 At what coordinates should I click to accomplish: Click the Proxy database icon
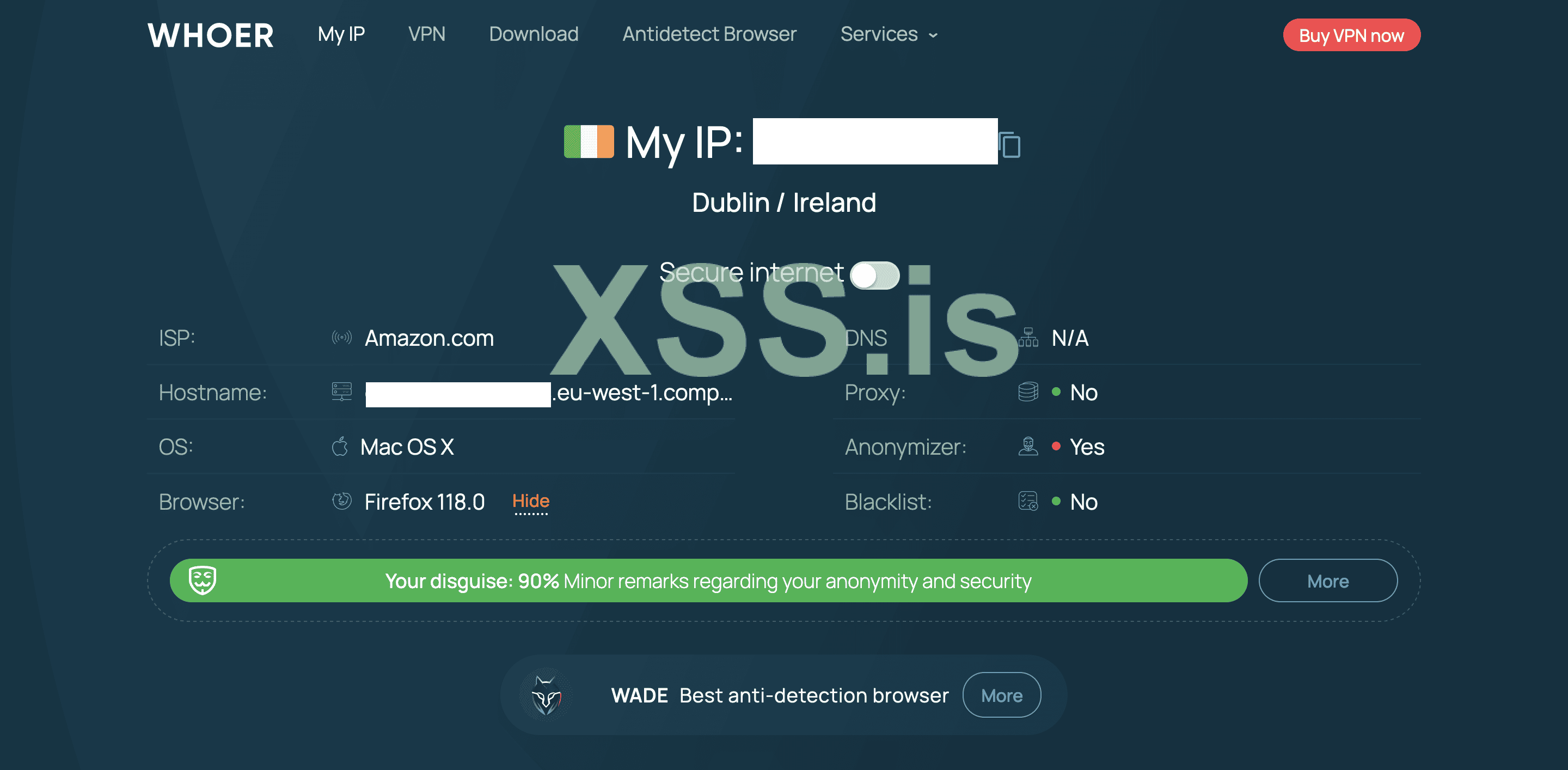tap(1028, 392)
